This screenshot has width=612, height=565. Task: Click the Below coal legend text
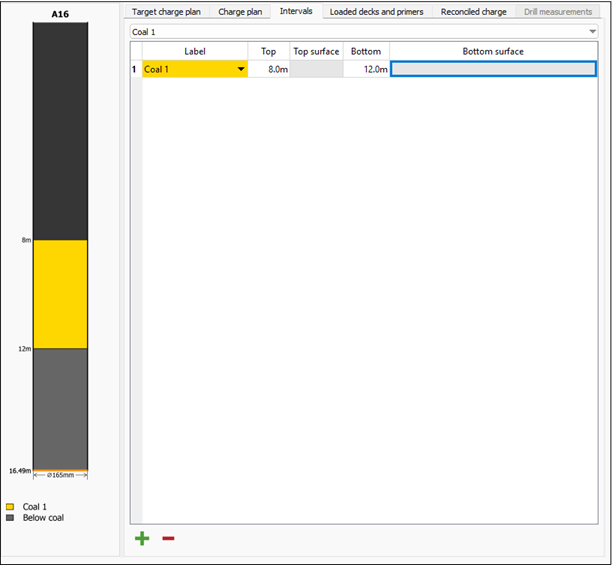coord(43,518)
